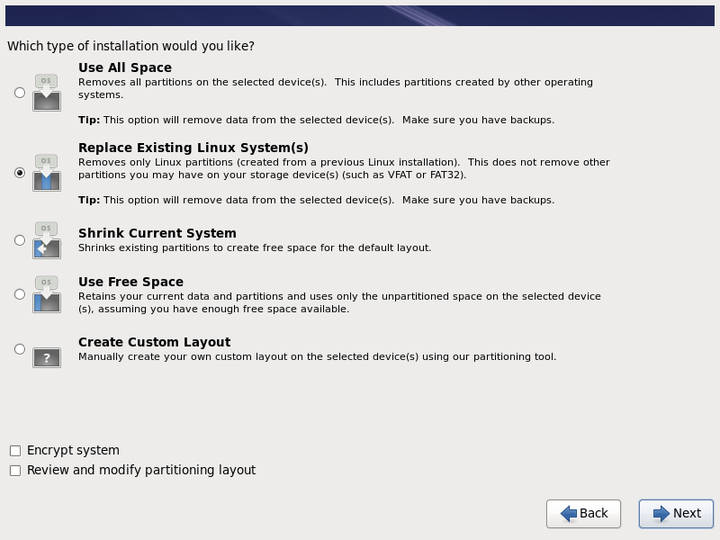This screenshot has height=540, width=720.
Task: Click the Shrink Current System heading text
Action: coord(157,233)
